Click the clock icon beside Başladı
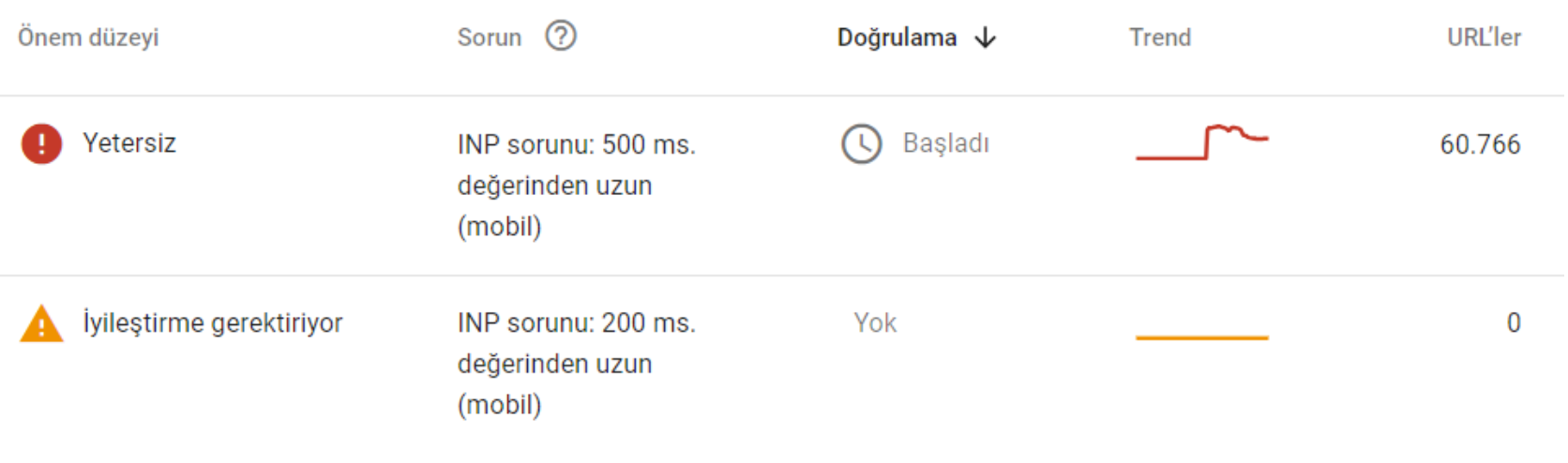The width and height of the screenshot is (1568, 463). click(x=861, y=144)
